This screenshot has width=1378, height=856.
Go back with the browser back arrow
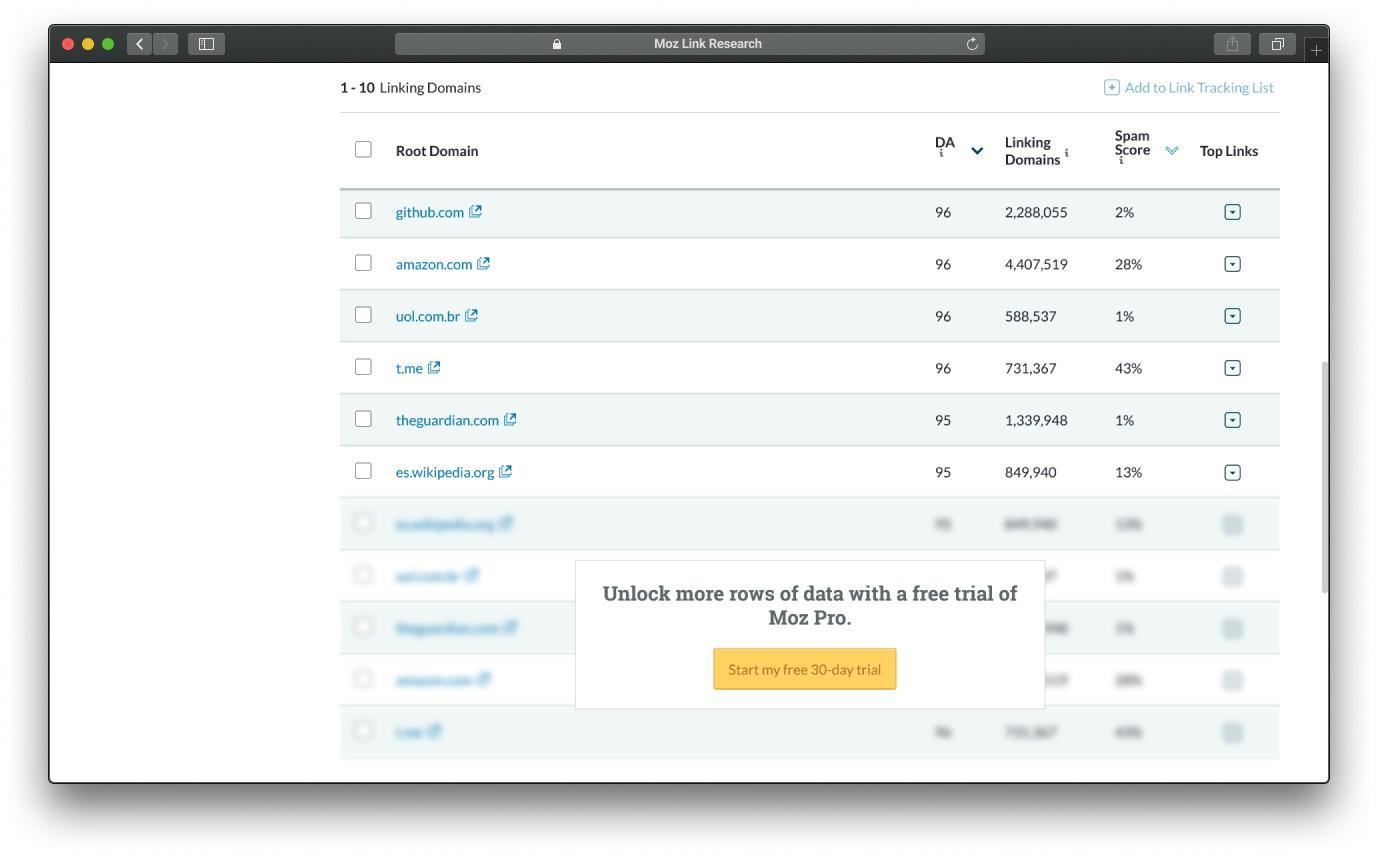point(140,44)
